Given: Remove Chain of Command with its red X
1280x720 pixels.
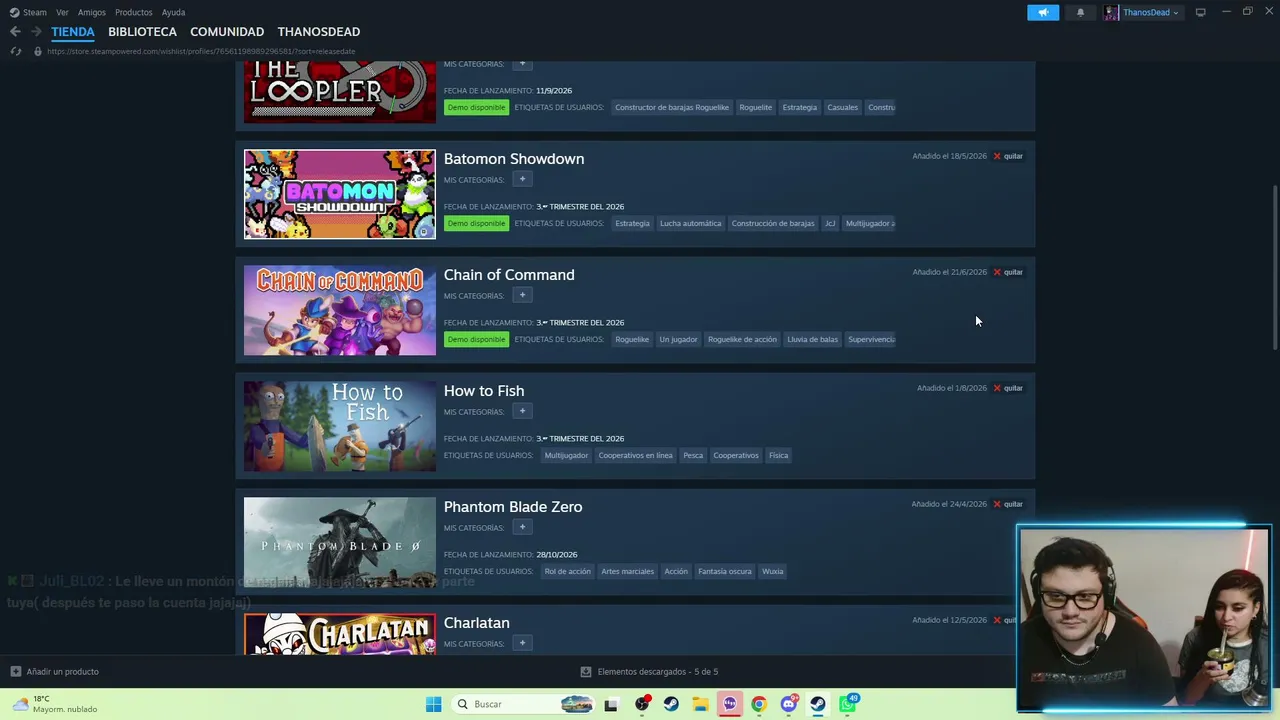Looking at the screenshot, I should (x=997, y=272).
